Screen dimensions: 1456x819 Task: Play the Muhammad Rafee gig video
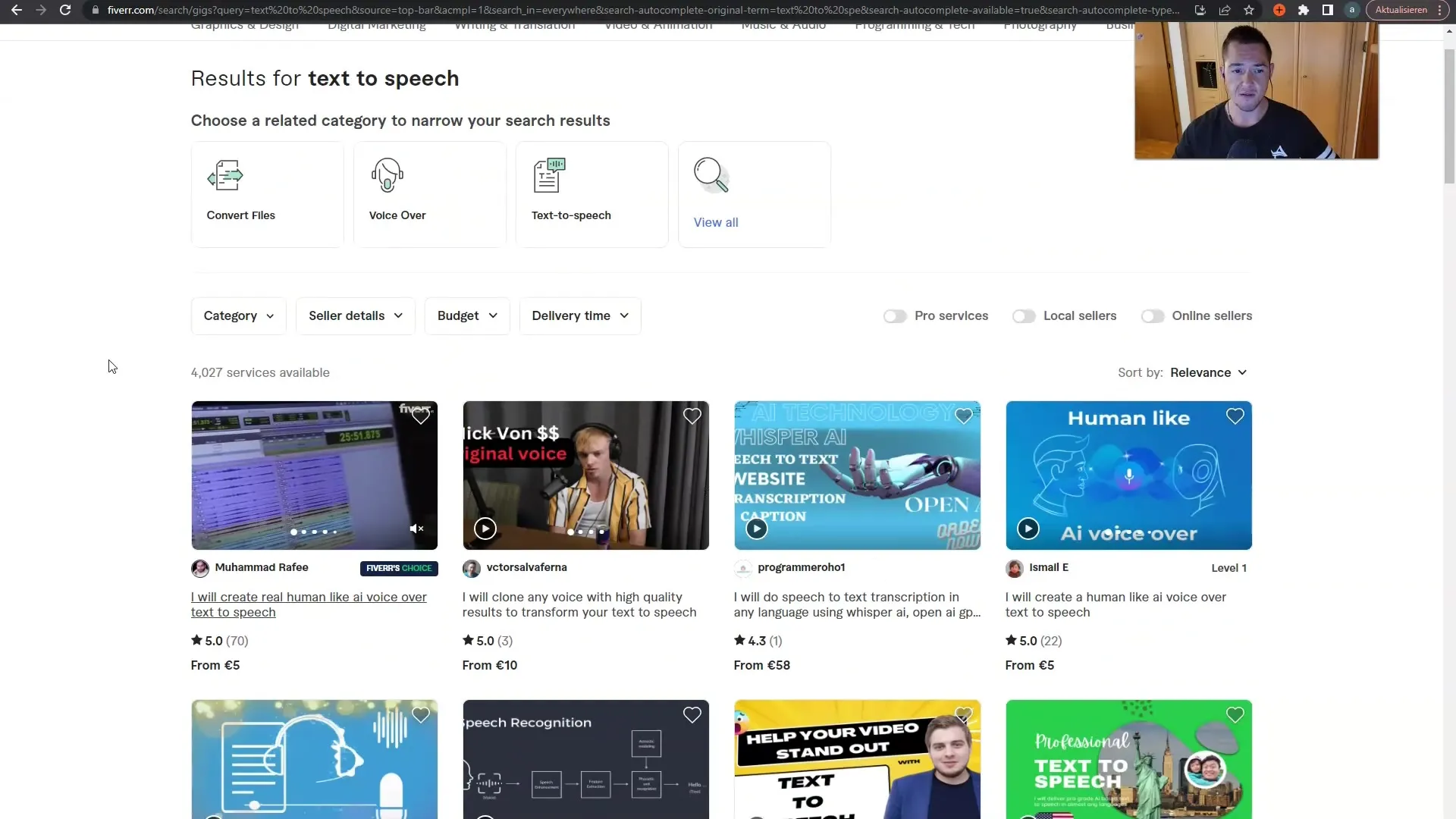[314, 475]
